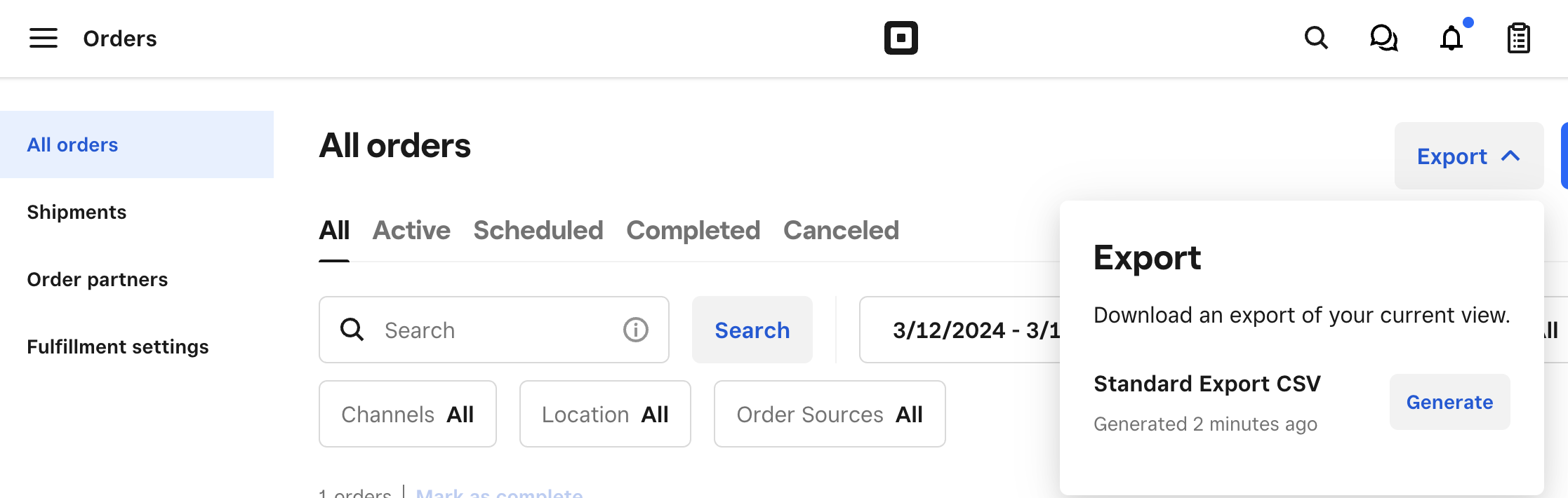Screen dimensions: 1568x498
Task: Open search from the top bar
Action: 1316,39
